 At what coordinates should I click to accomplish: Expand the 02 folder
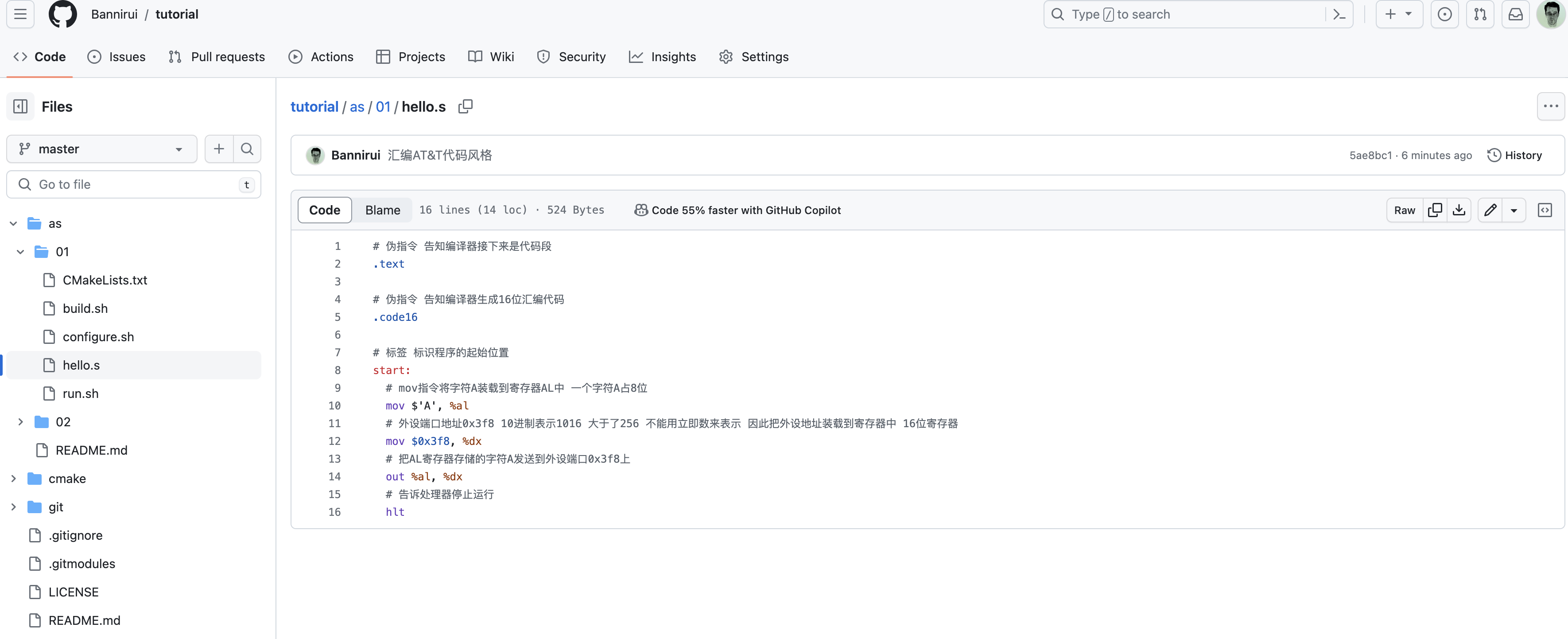pos(21,422)
